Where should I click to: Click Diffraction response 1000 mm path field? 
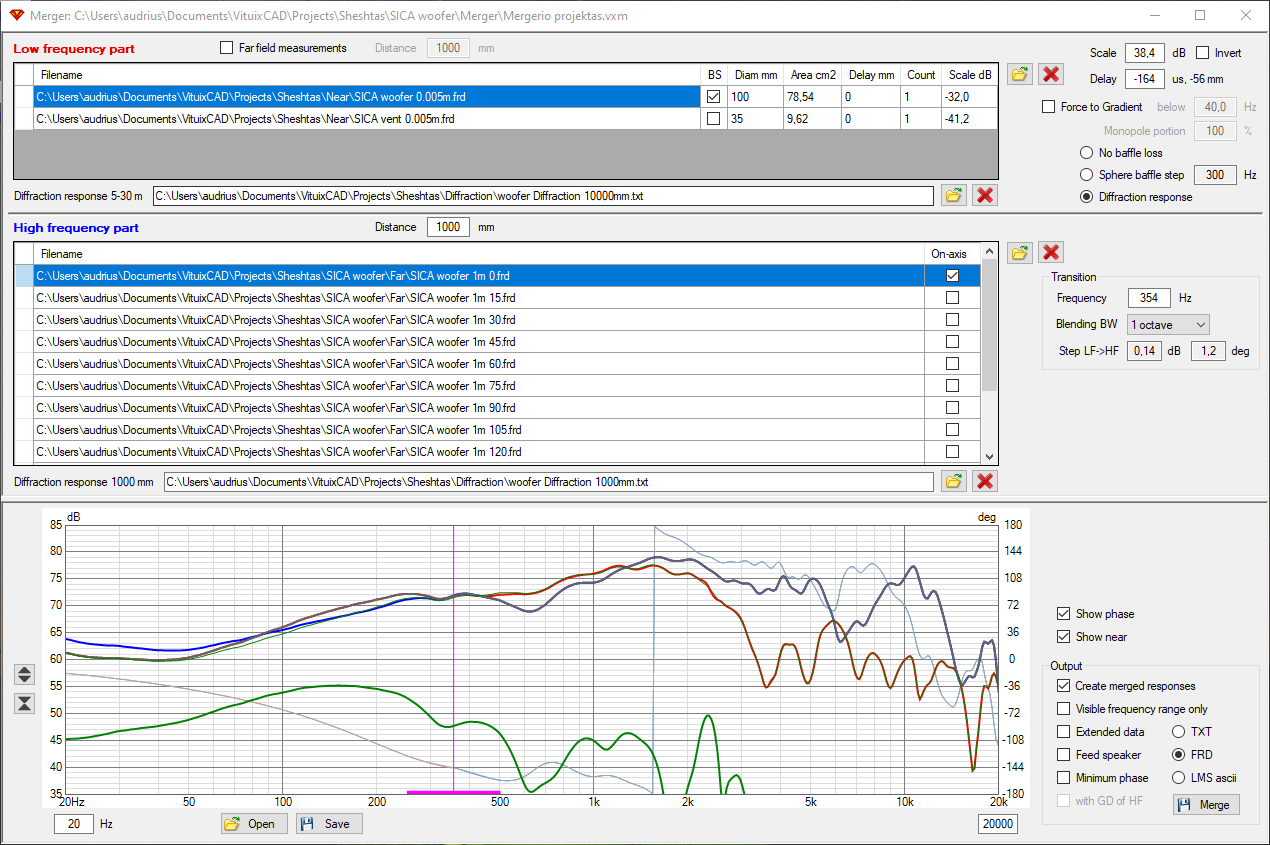pos(549,482)
